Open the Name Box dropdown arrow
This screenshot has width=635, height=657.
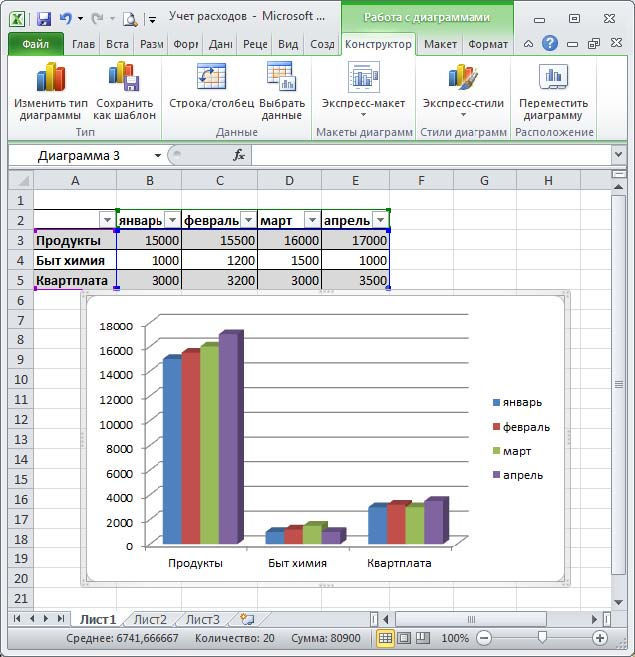coord(158,156)
